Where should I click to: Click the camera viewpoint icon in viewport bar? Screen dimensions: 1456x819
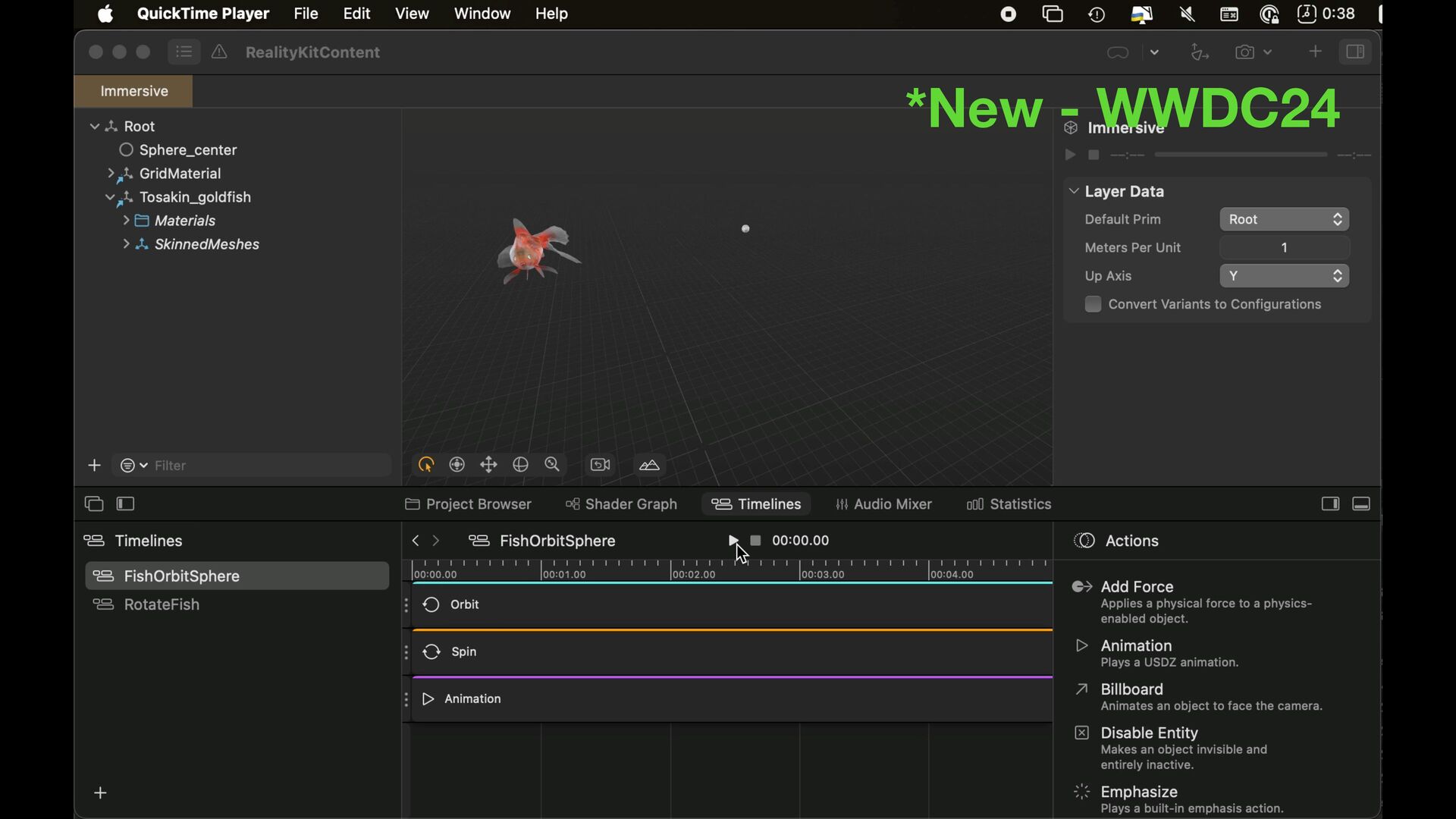(600, 465)
